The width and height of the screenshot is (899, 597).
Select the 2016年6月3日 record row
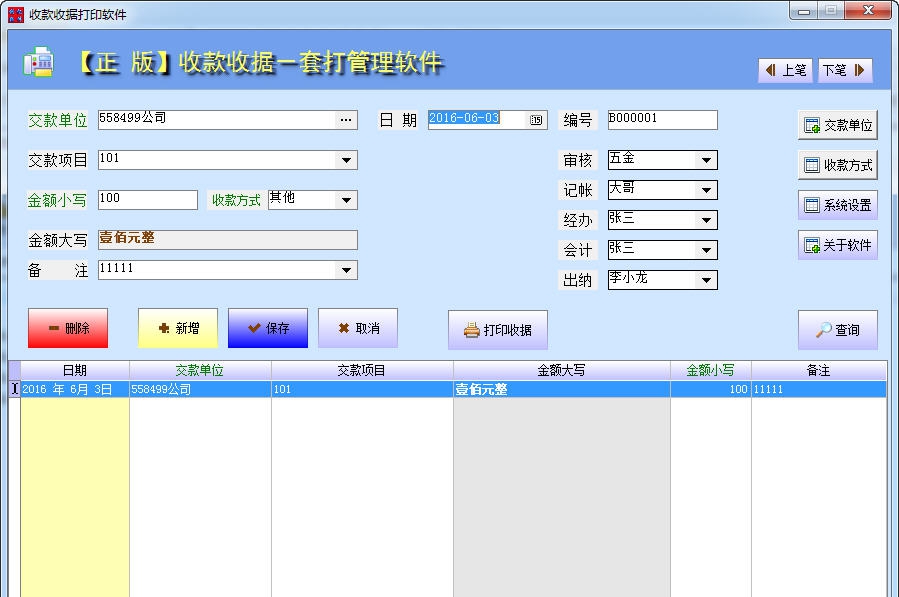click(400, 389)
